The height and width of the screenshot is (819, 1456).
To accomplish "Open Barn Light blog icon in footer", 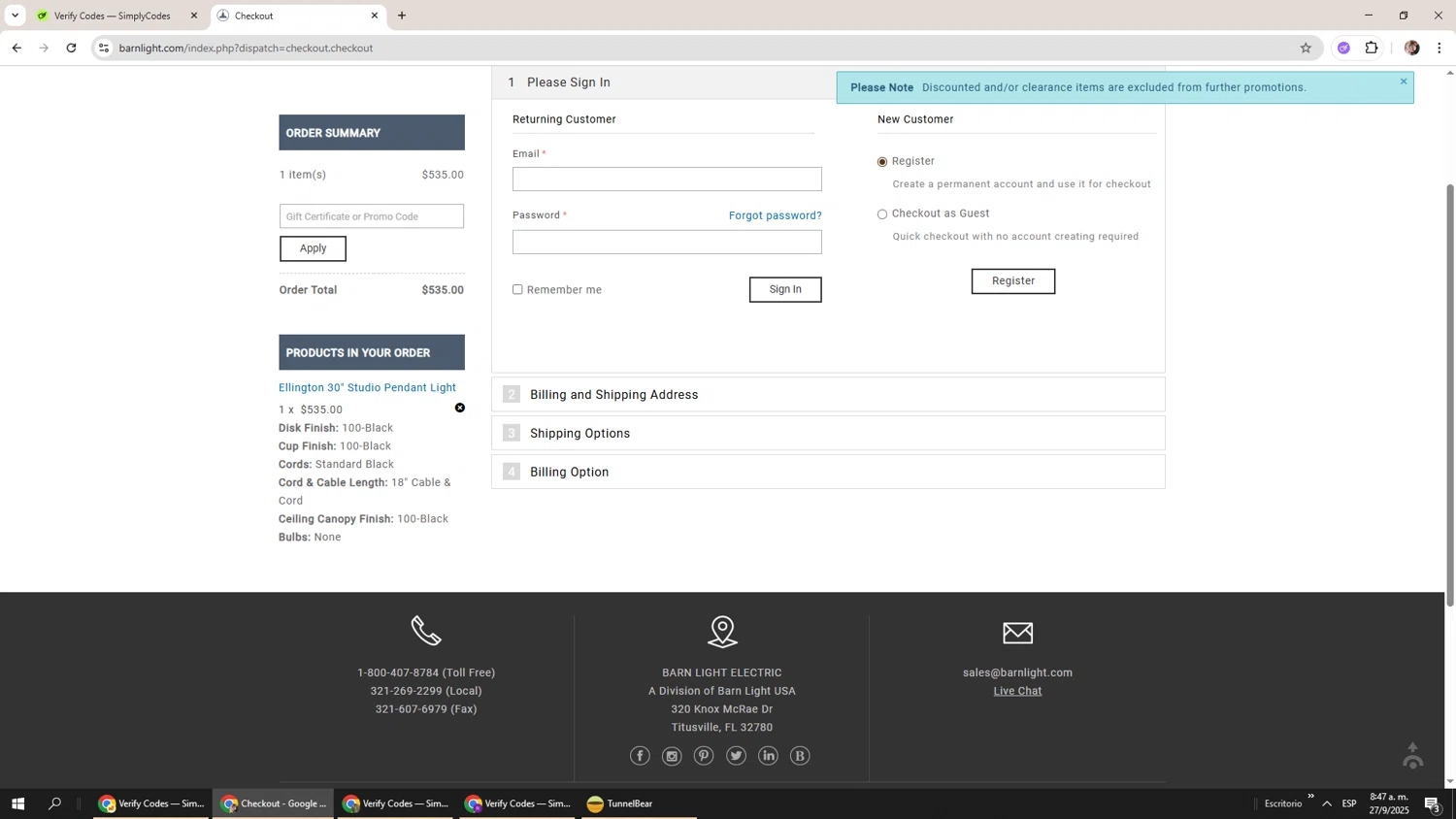I will click(800, 756).
